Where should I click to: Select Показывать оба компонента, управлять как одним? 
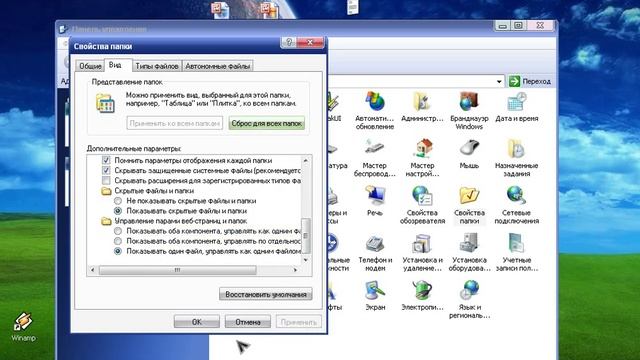click(x=118, y=231)
